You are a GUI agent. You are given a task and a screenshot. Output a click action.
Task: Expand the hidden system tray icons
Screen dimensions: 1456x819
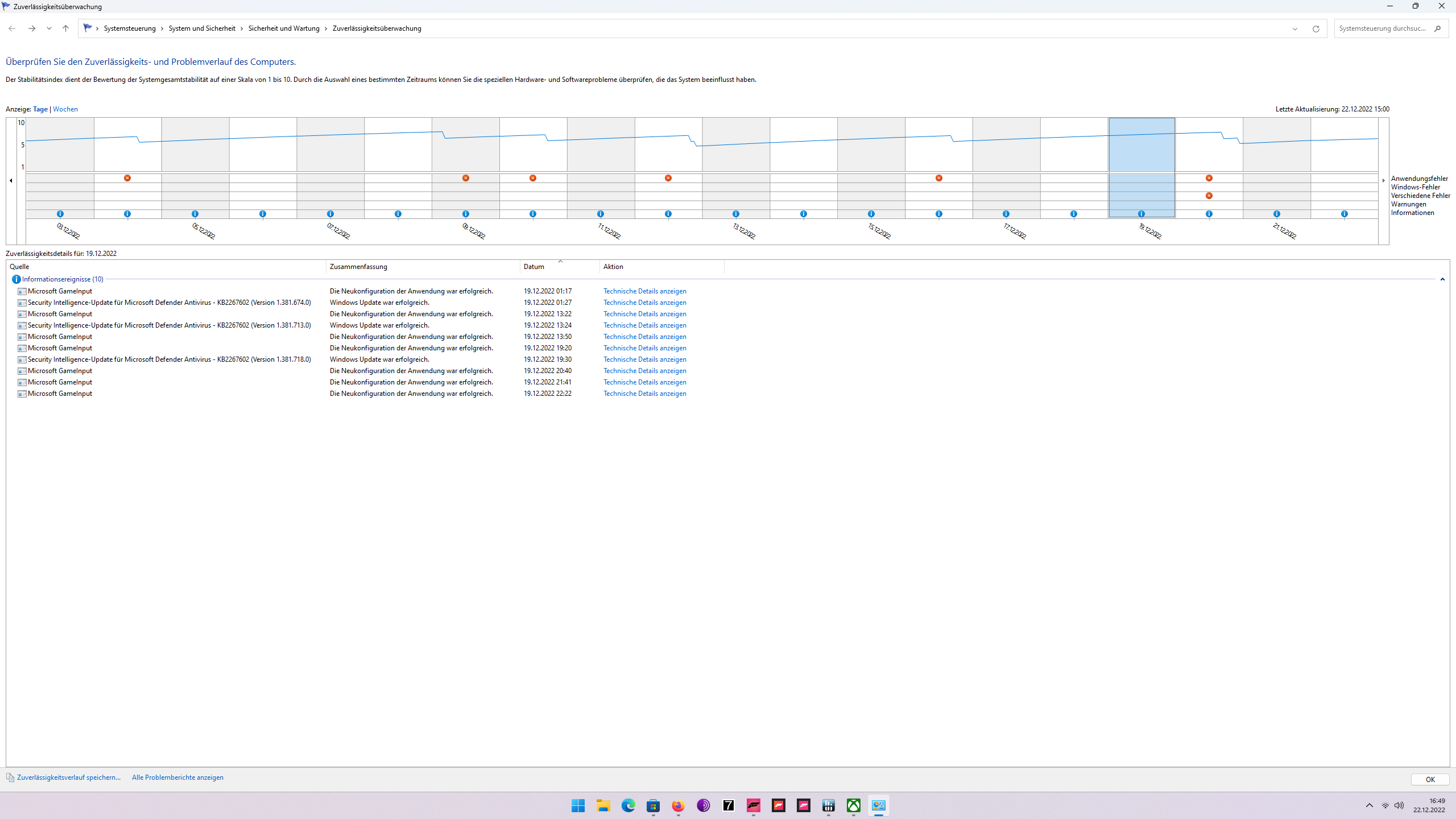pyautogui.click(x=1369, y=806)
